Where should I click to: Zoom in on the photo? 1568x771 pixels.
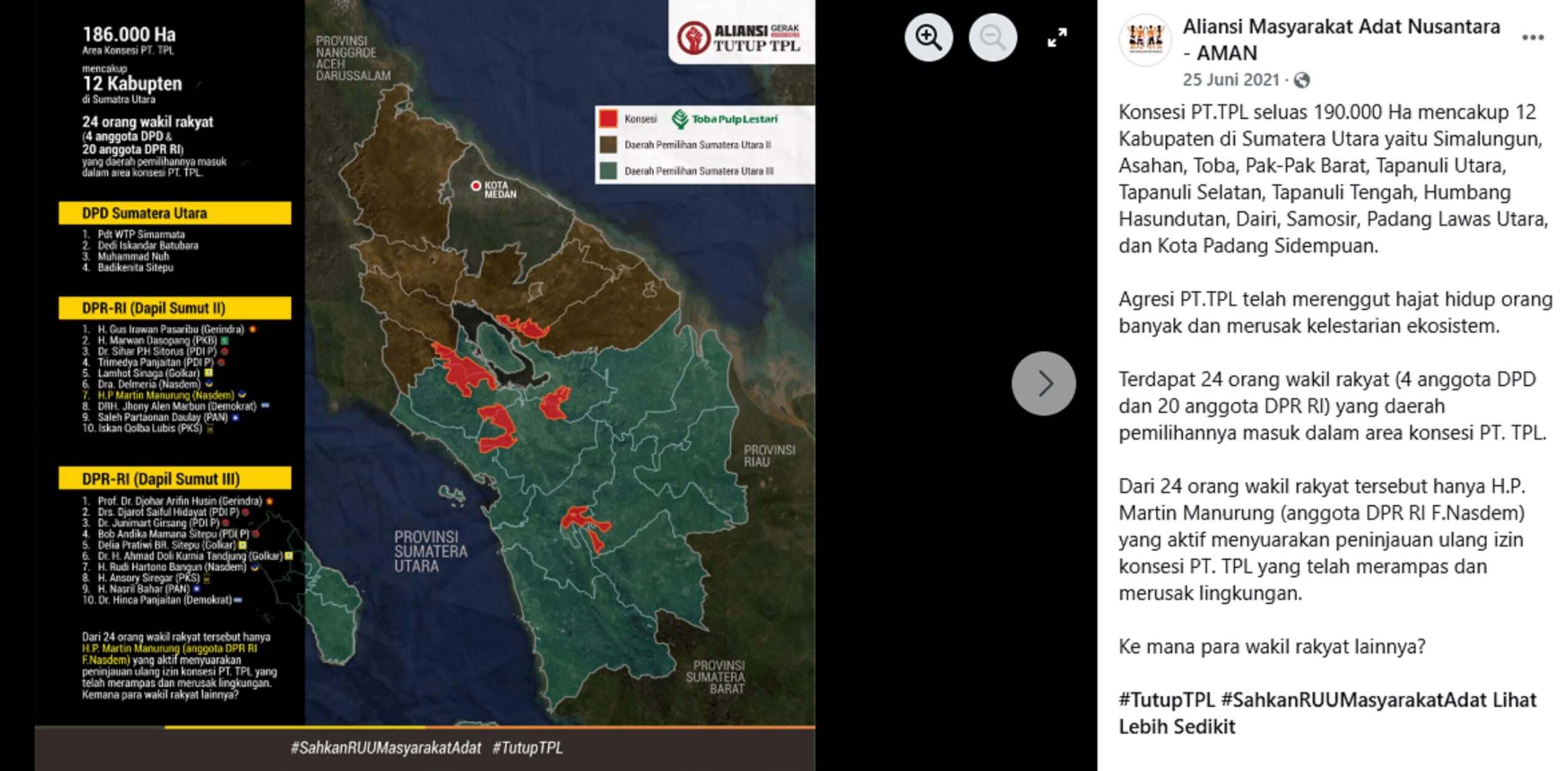point(929,37)
